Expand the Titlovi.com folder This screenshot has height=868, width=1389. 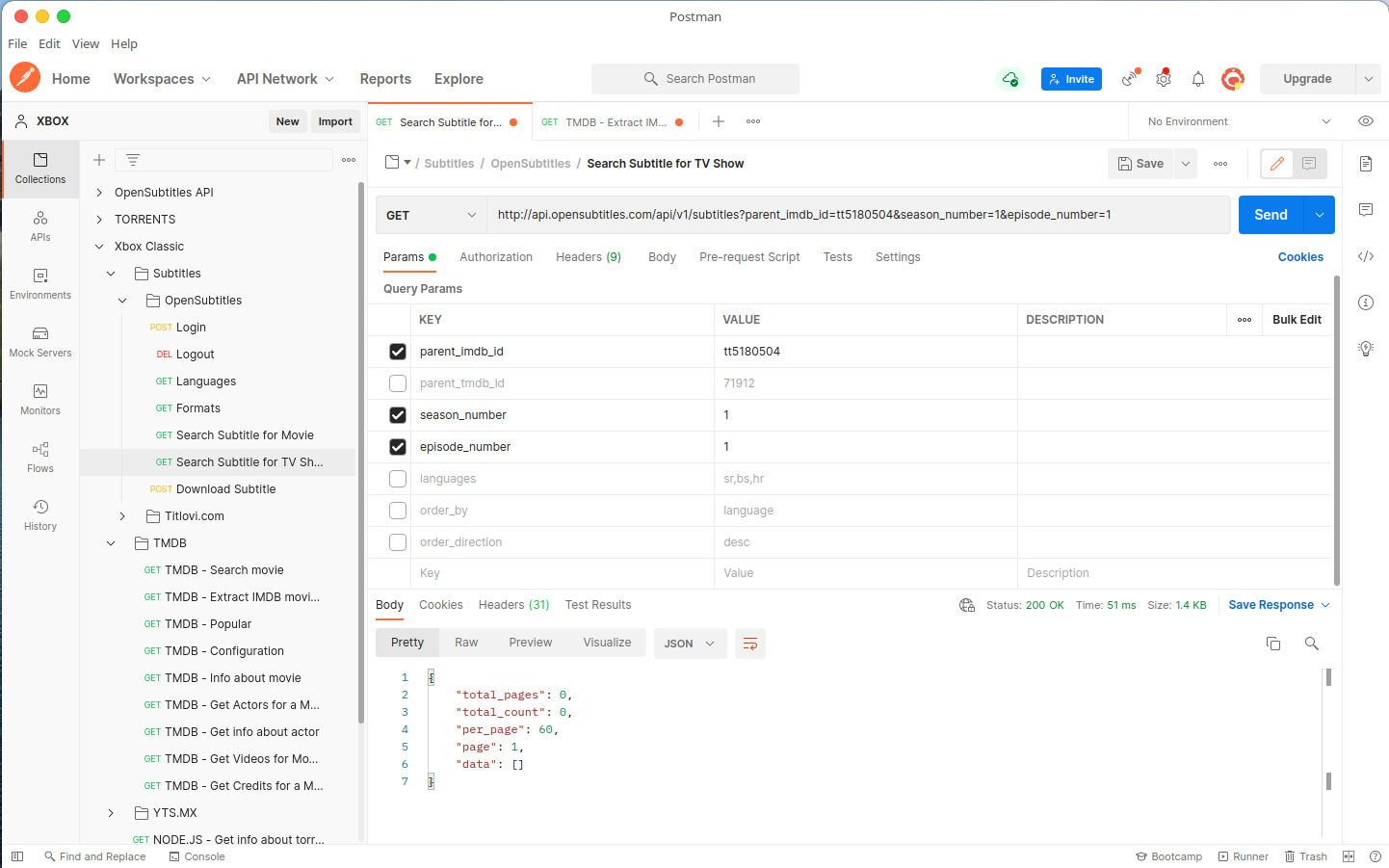click(122, 516)
